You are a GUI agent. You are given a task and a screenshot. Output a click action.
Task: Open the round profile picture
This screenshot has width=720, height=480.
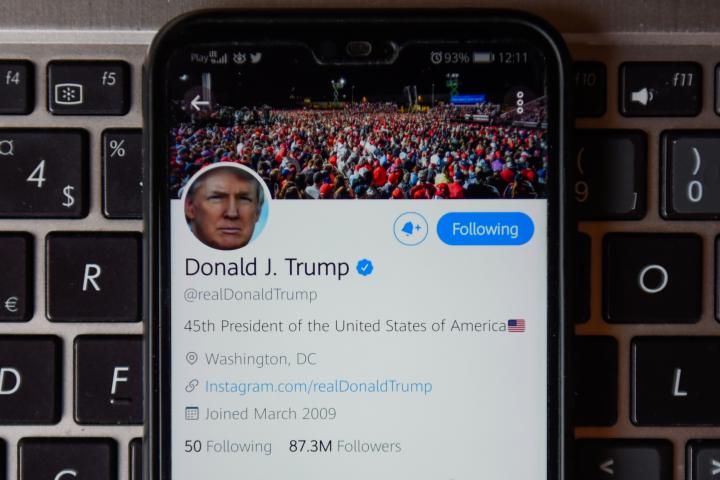[226, 207]
